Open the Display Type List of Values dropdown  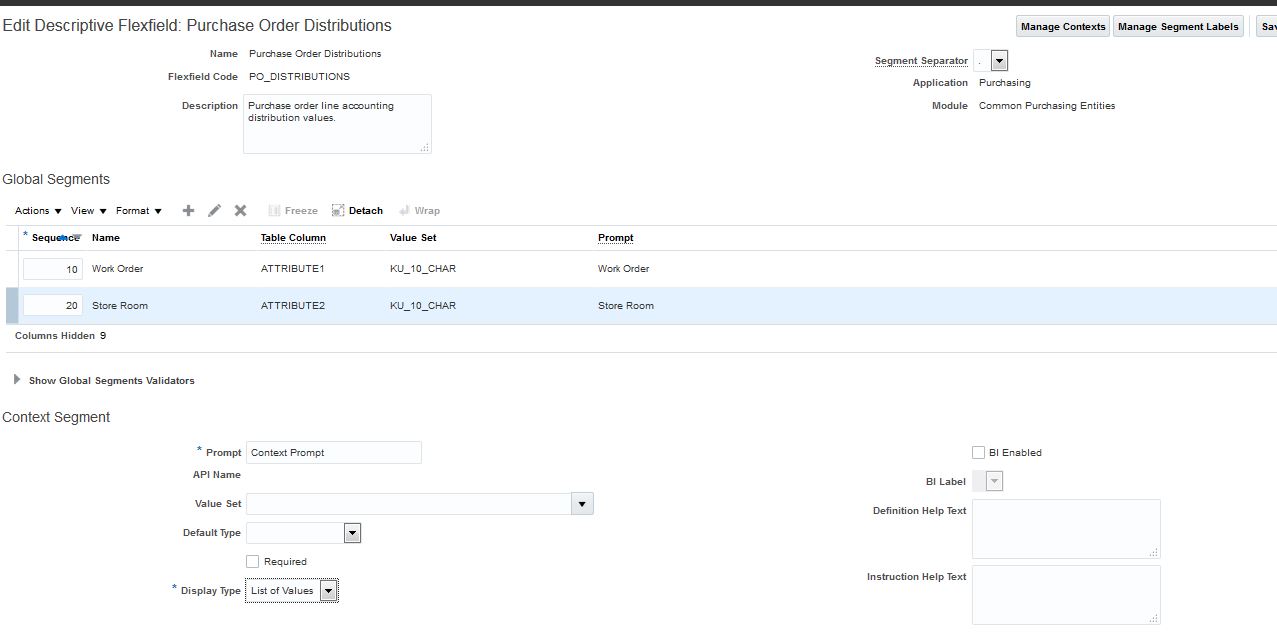point(330,591)
